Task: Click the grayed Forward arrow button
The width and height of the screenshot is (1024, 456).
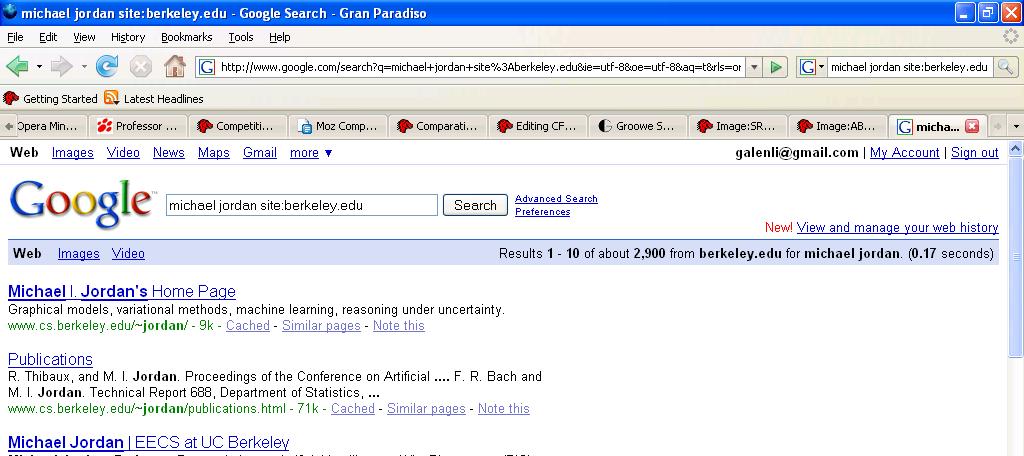Action: tap(61, 66)
